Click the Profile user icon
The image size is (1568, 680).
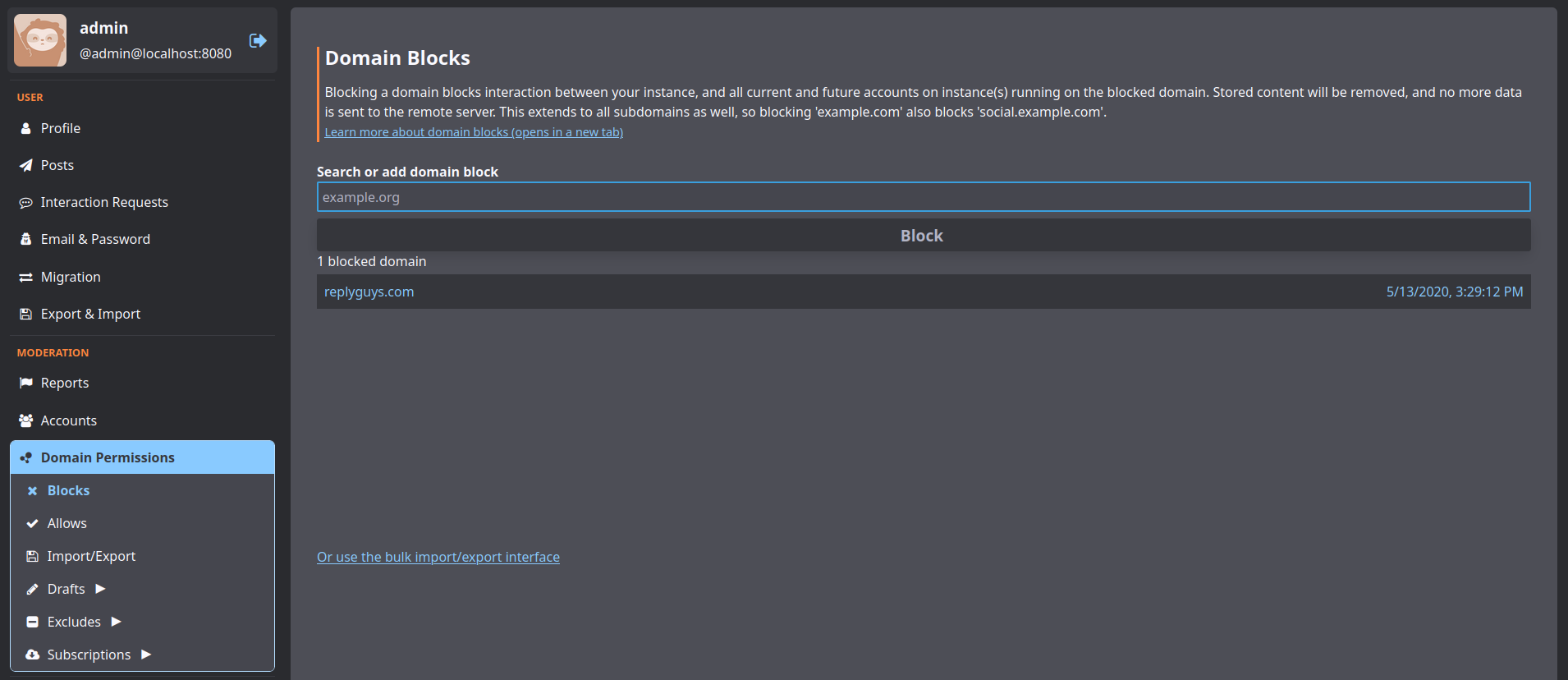[25, 128]
